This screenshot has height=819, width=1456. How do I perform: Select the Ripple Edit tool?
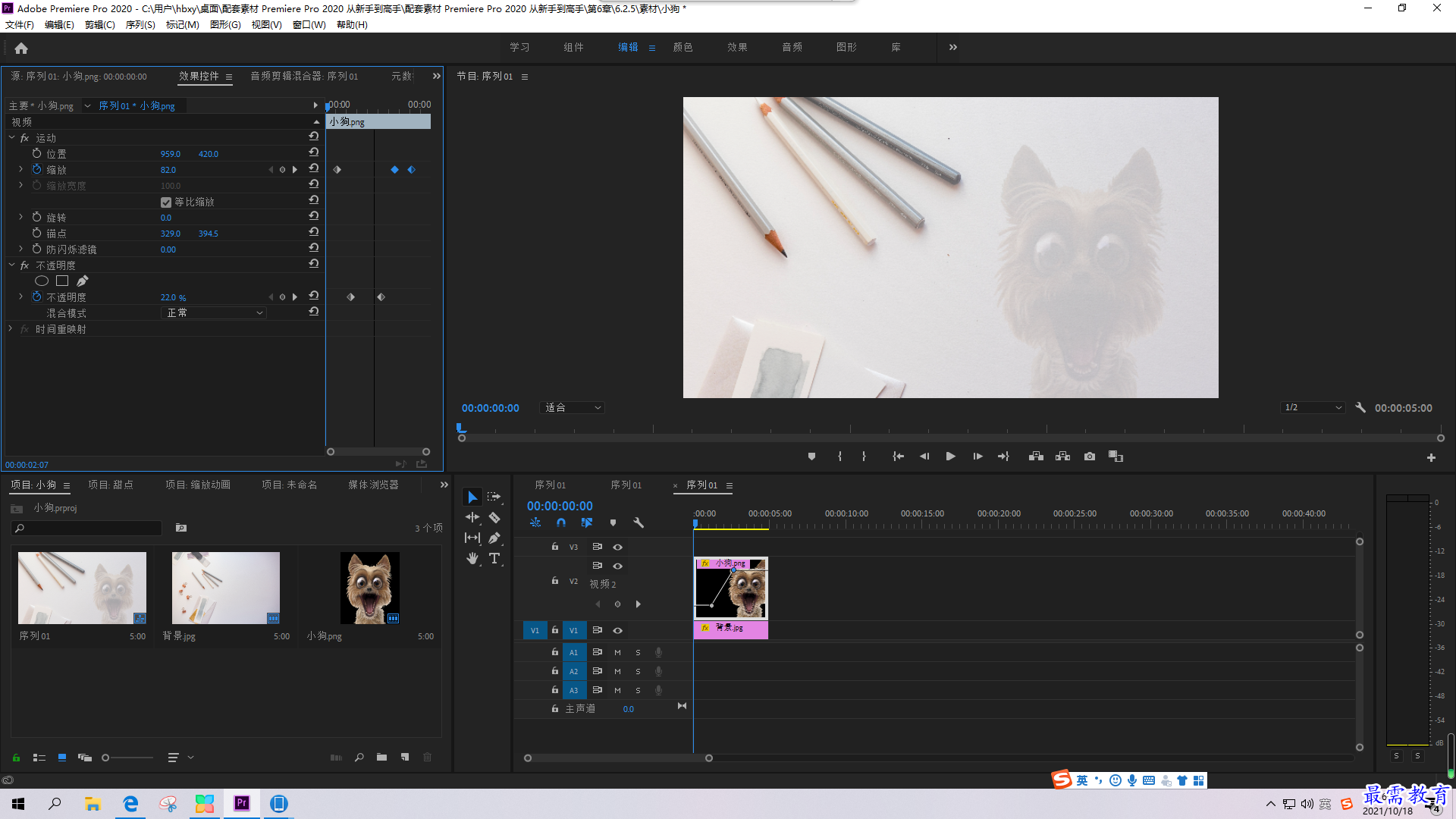point(472,517)
